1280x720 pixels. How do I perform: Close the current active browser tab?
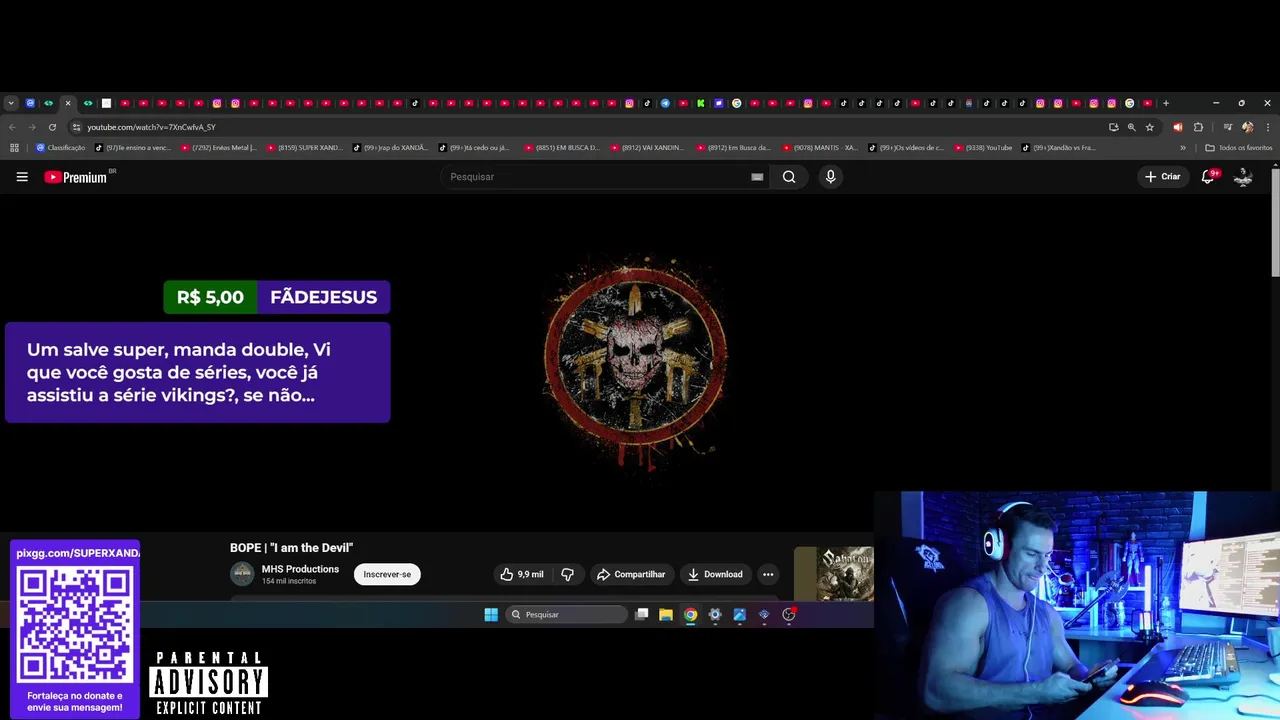pos(68,103)
